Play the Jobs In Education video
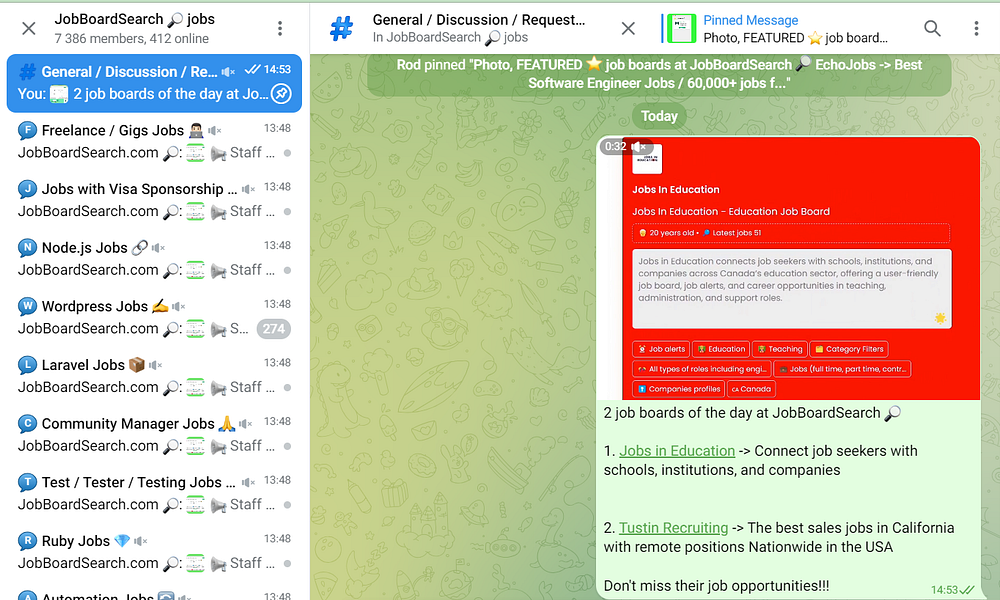Image resolution: width=1000 pixels, height=600 pixels. [x=788, y=268]
